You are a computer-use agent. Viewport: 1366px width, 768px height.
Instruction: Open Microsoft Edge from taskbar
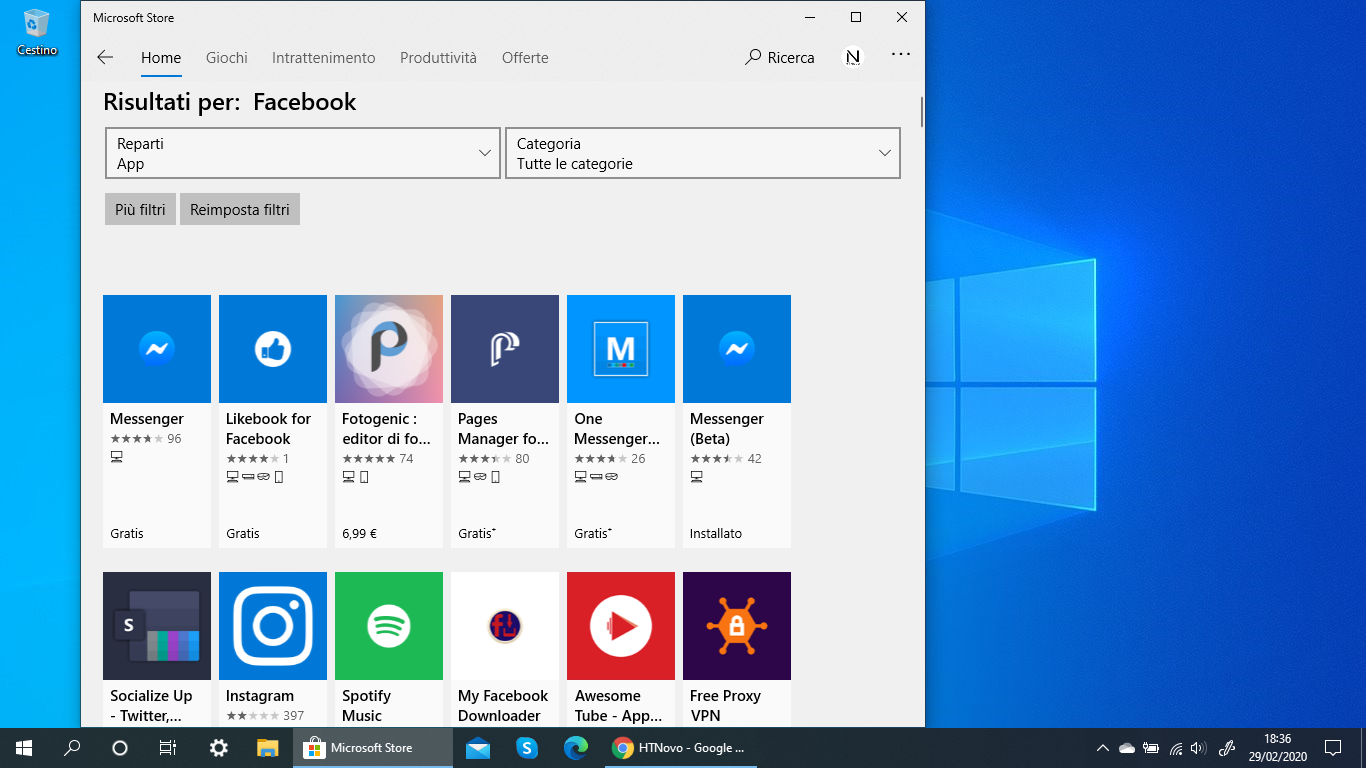(x=575, y=747)
